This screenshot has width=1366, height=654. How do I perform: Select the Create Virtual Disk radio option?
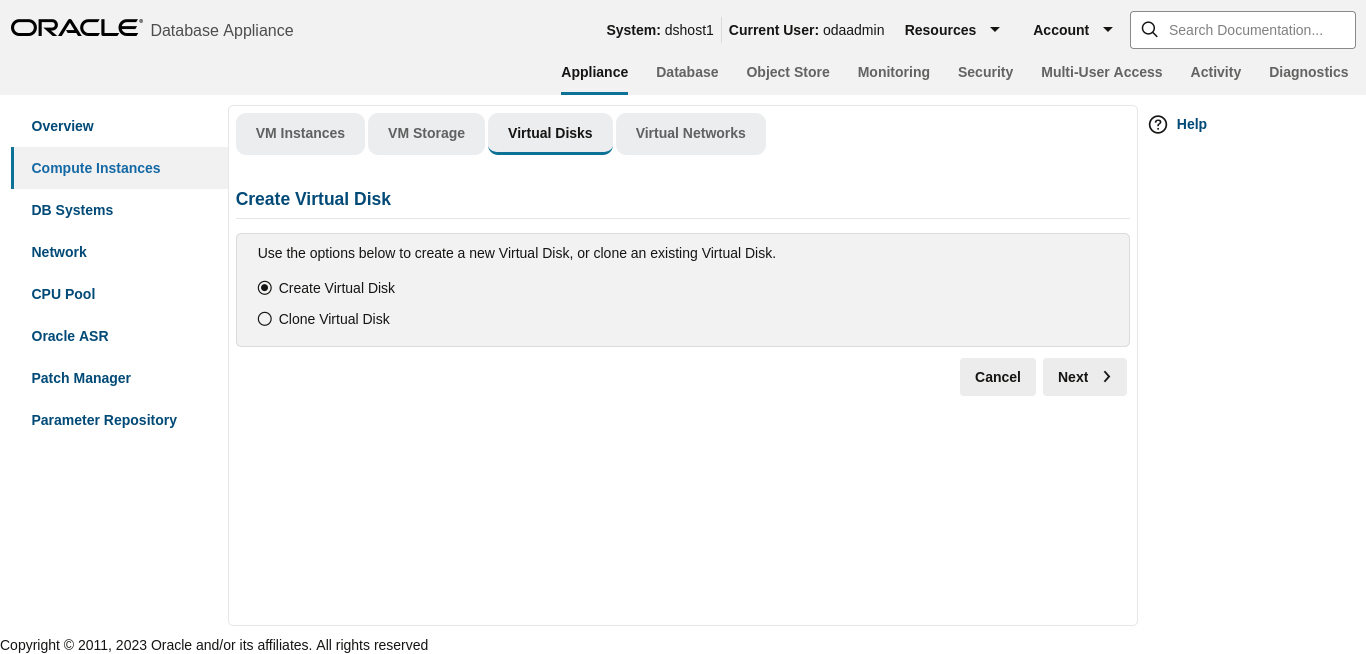[x=264, y=287]
